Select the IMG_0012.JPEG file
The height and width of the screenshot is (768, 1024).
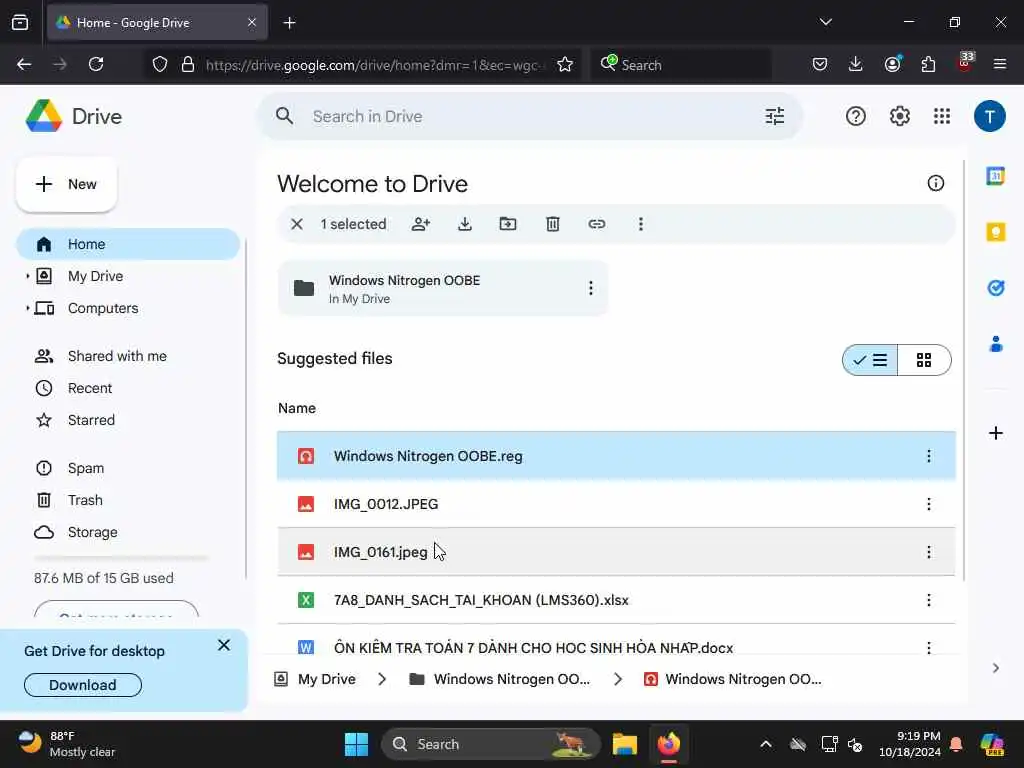[616, 504]
